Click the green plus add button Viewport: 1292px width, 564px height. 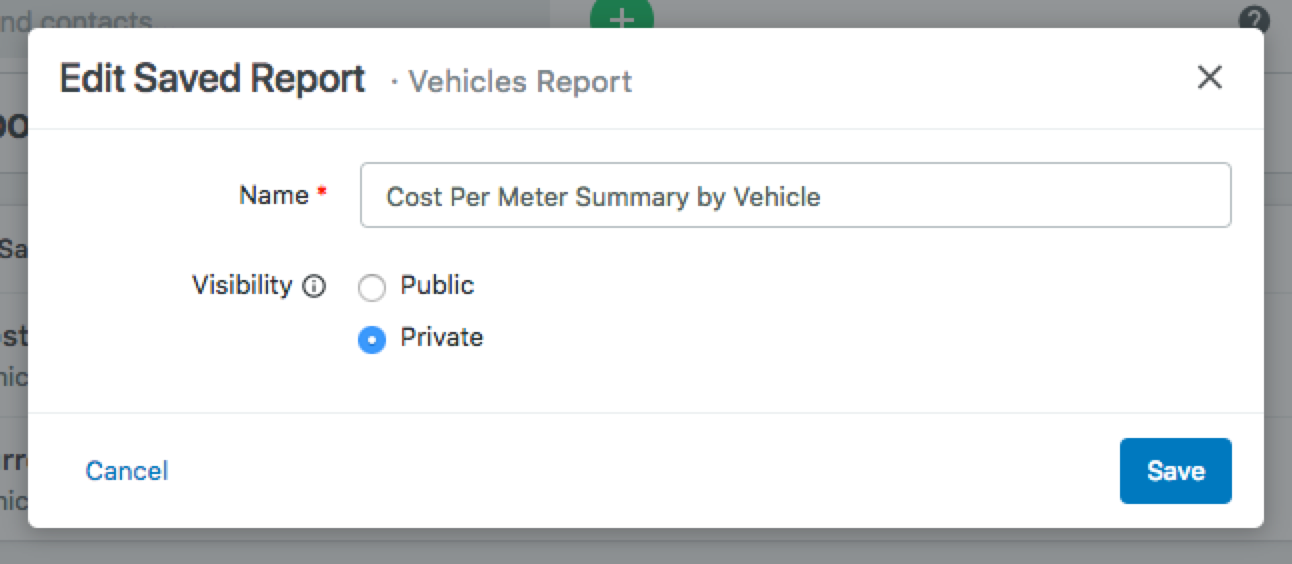click(621, 17)
